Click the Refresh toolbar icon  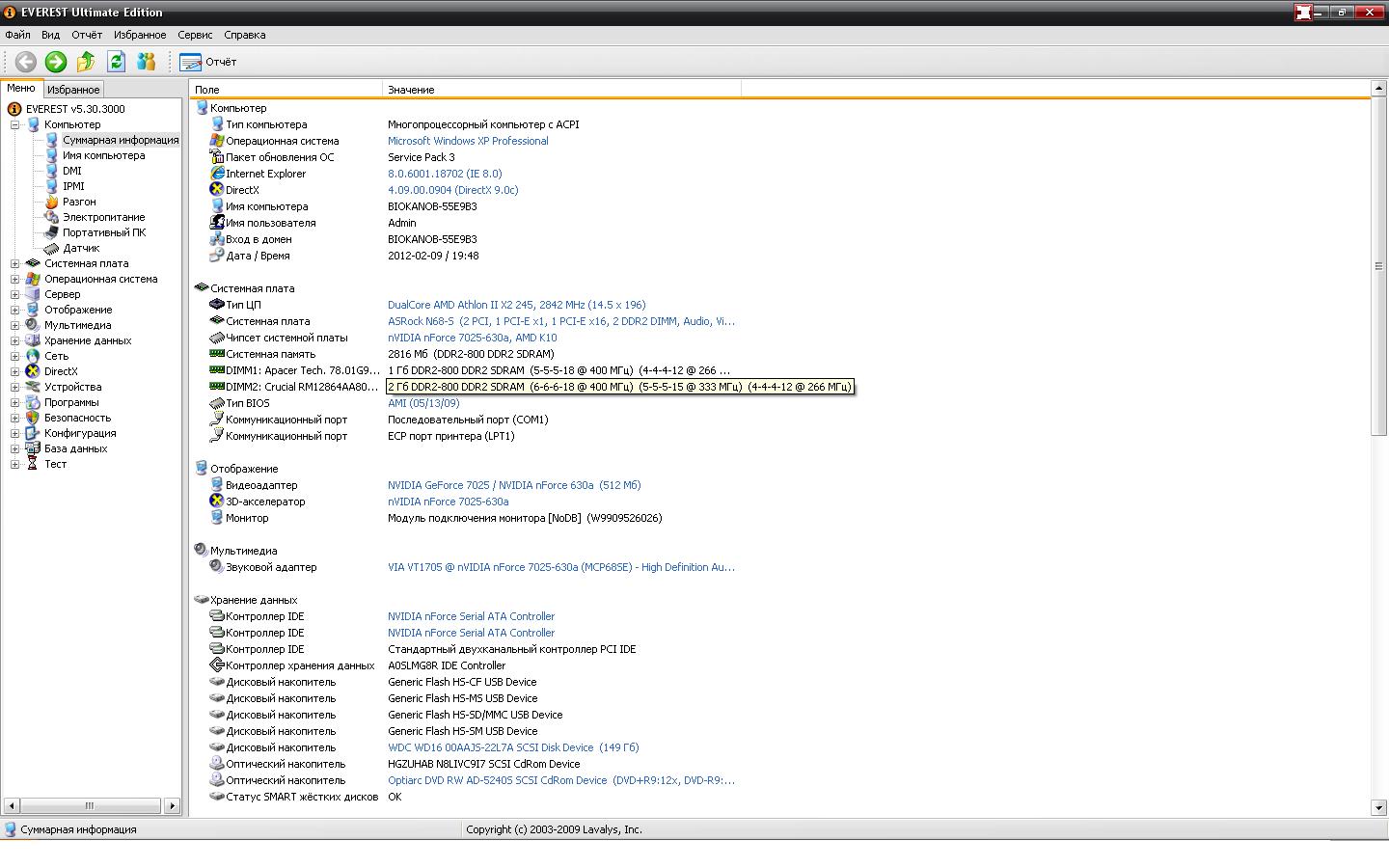pyautogui.click(x=116, y=62)
